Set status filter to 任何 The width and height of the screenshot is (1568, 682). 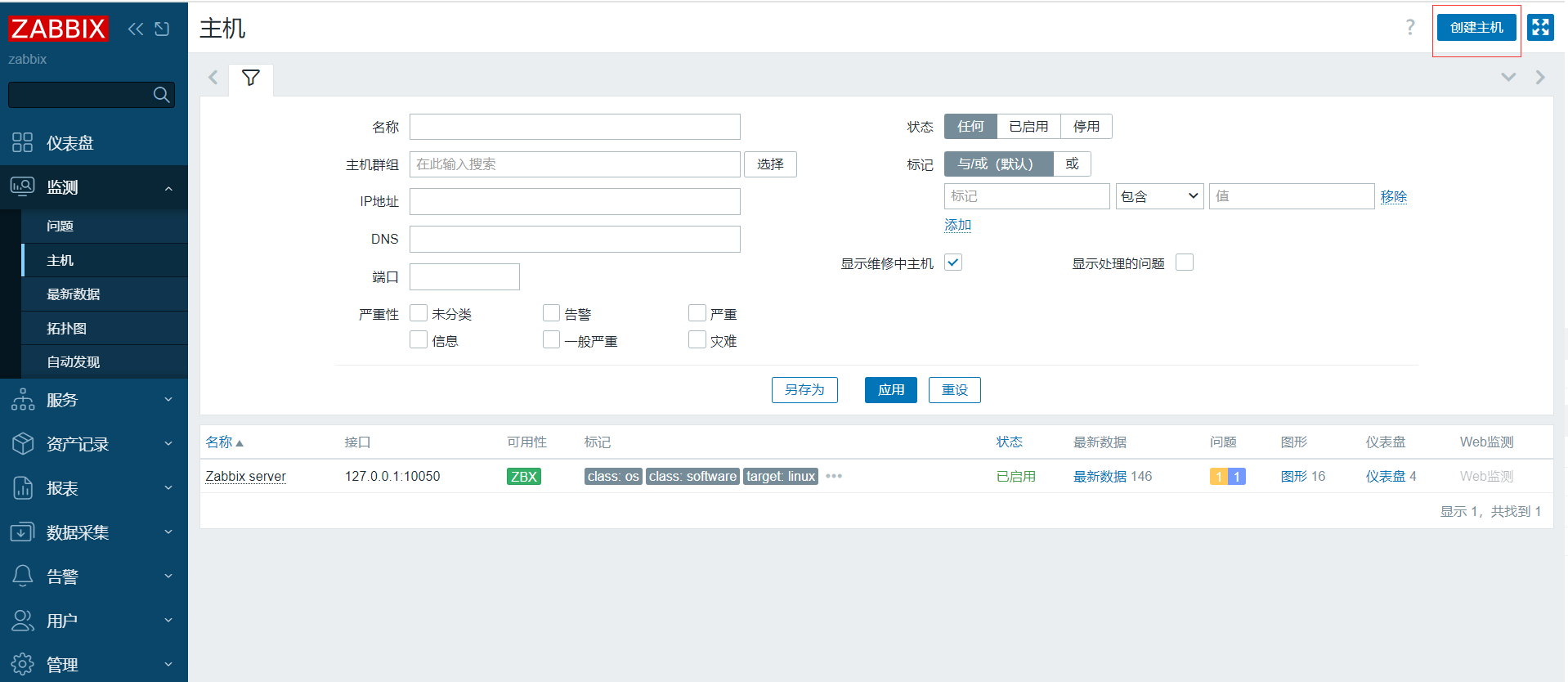coord(970,127)
